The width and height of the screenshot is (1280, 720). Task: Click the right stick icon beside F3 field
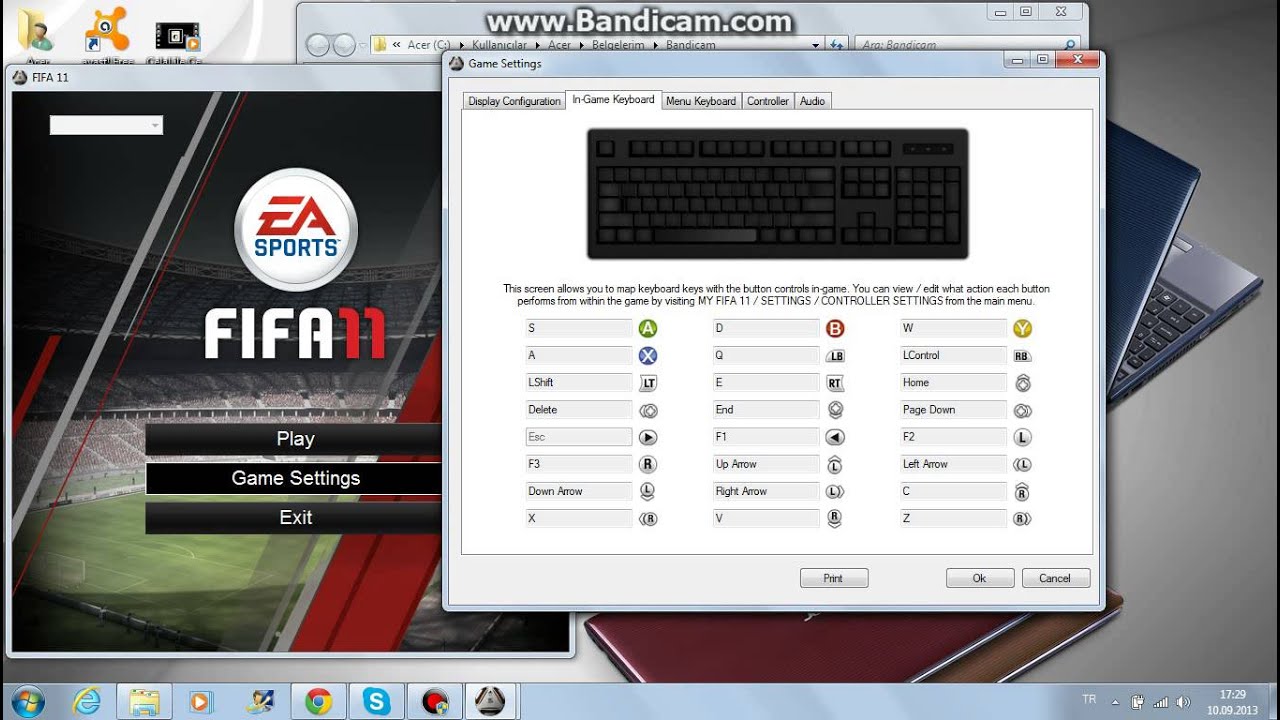coord(648,464)
